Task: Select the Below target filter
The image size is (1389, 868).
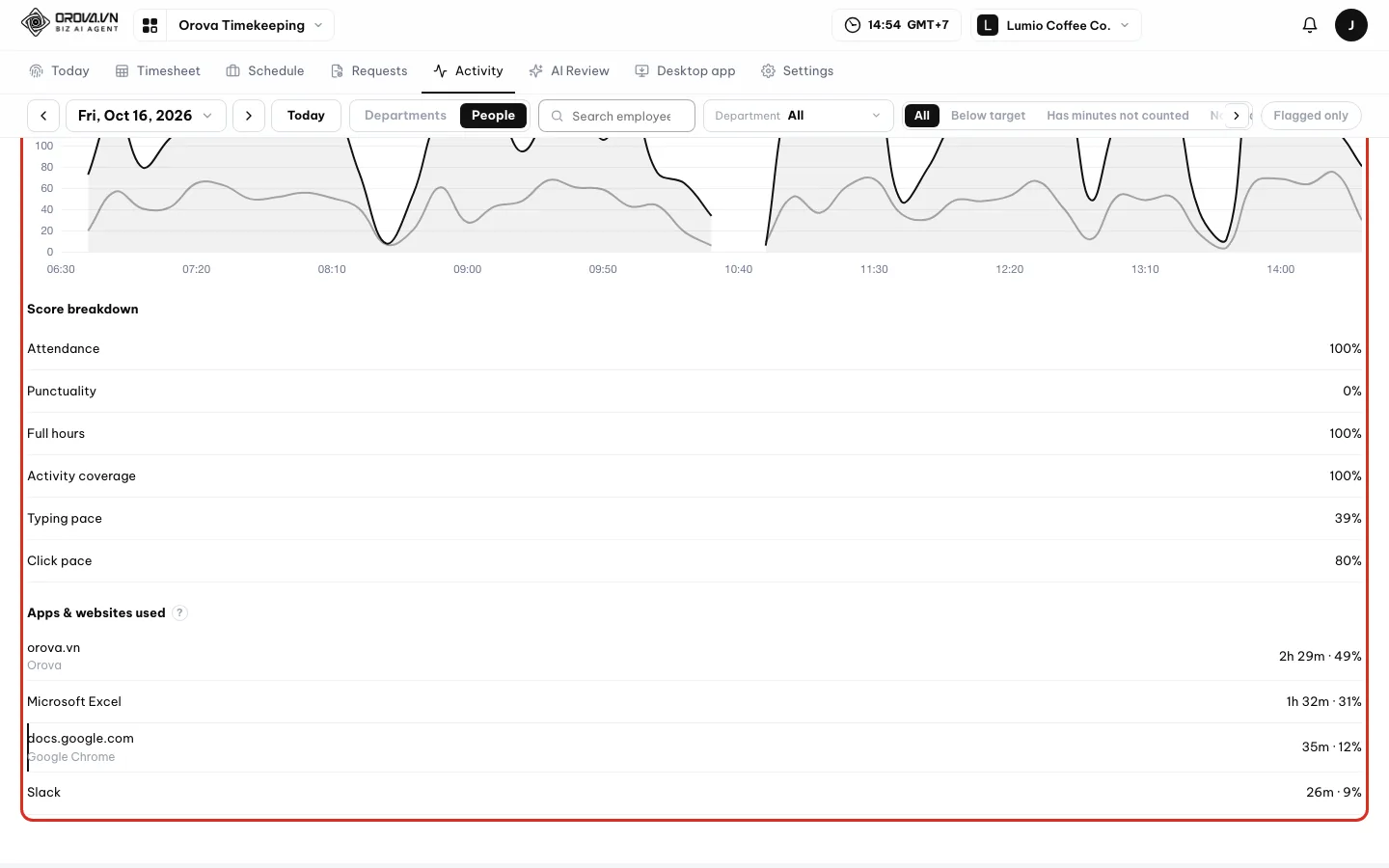Action: pyautogui.click(x=988, y=116)
